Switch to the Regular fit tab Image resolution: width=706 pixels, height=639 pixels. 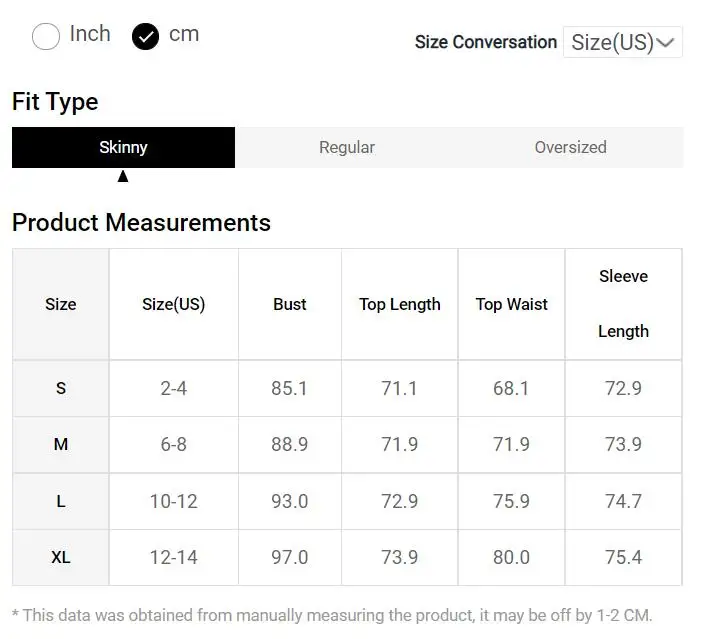tap(347, 147)
